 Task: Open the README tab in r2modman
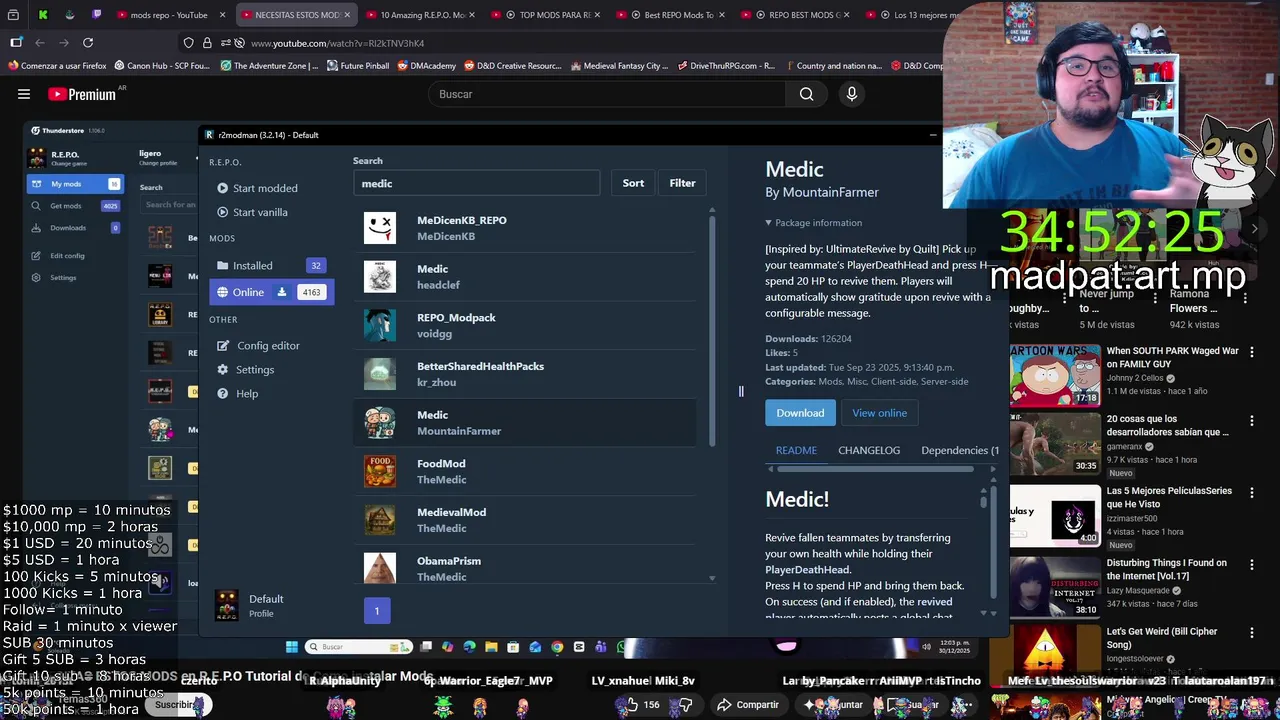[796, 450]
